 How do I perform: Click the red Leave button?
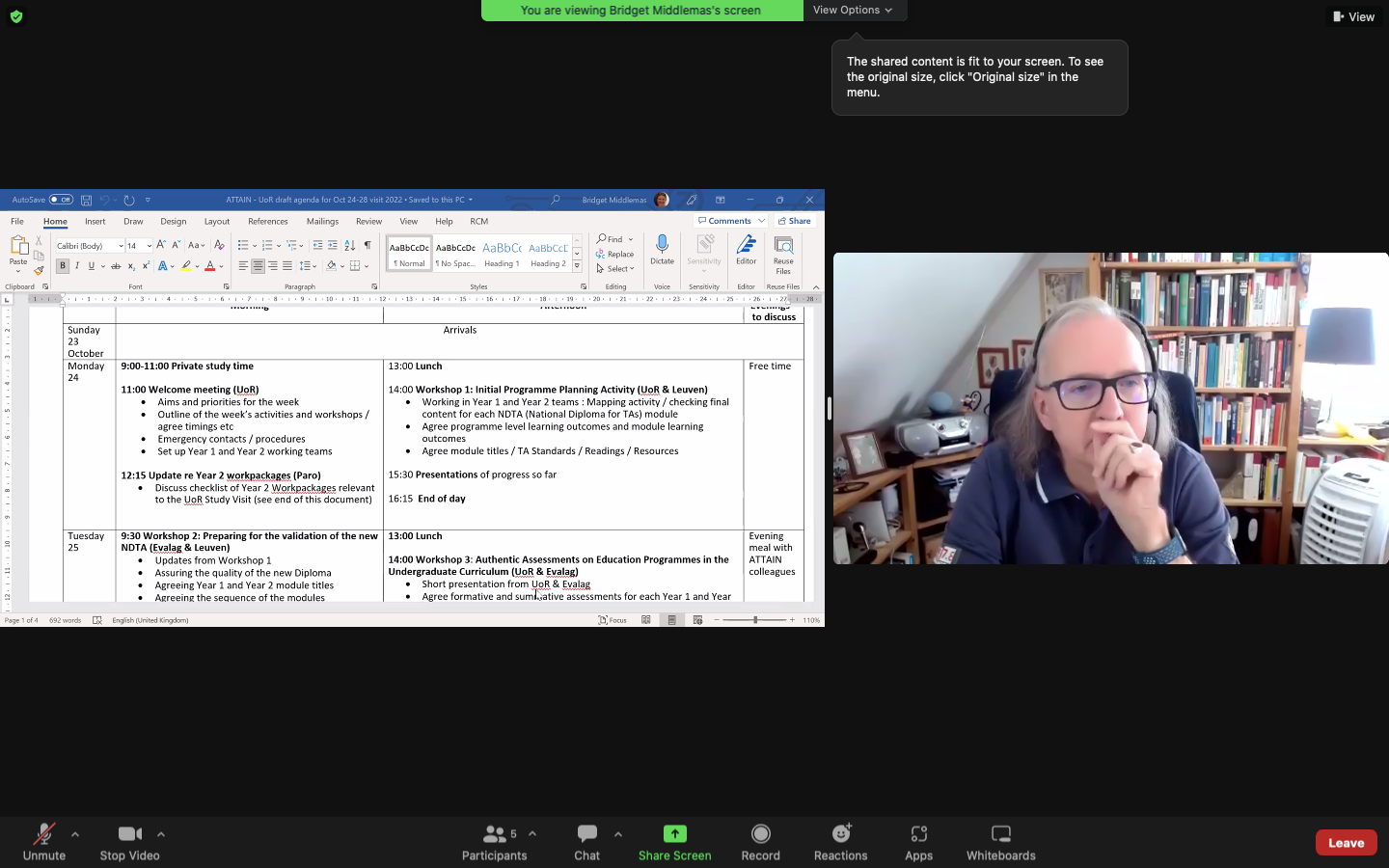point(1346,842)
